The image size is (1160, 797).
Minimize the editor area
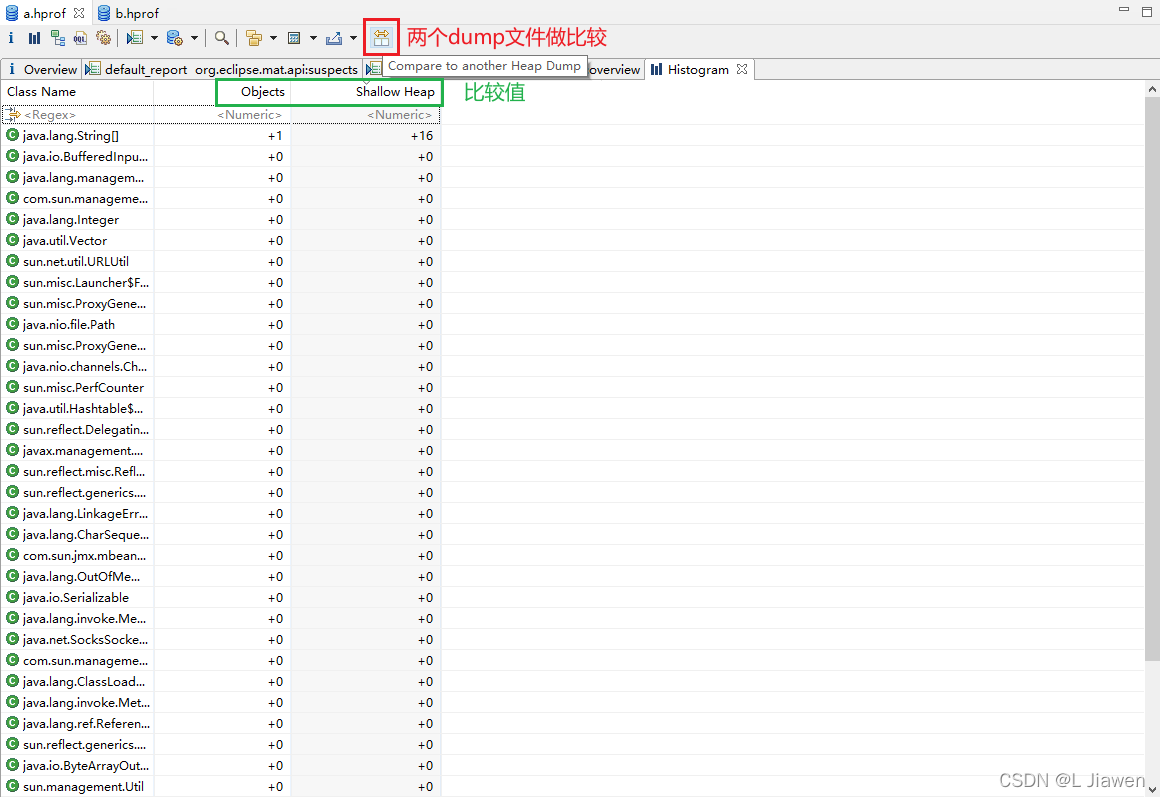click(x=1124, y=10)
